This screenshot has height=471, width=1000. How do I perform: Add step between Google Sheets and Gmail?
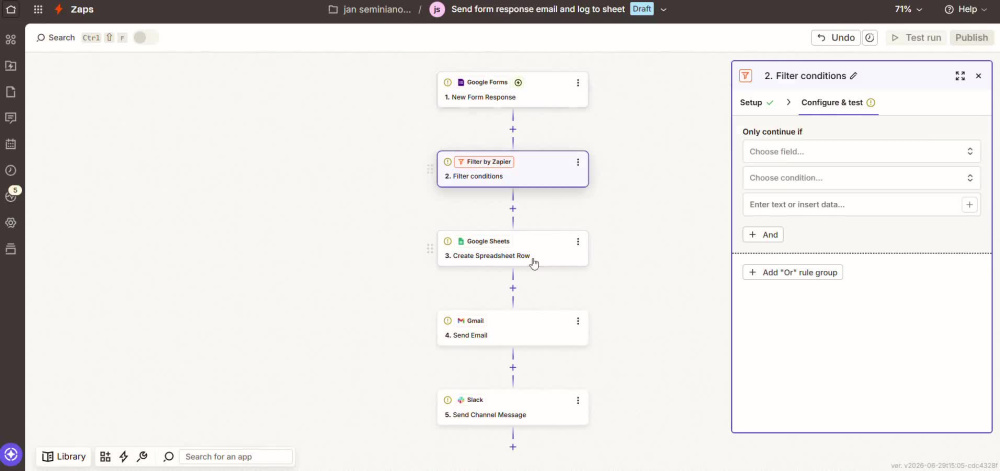pos(513,288)
